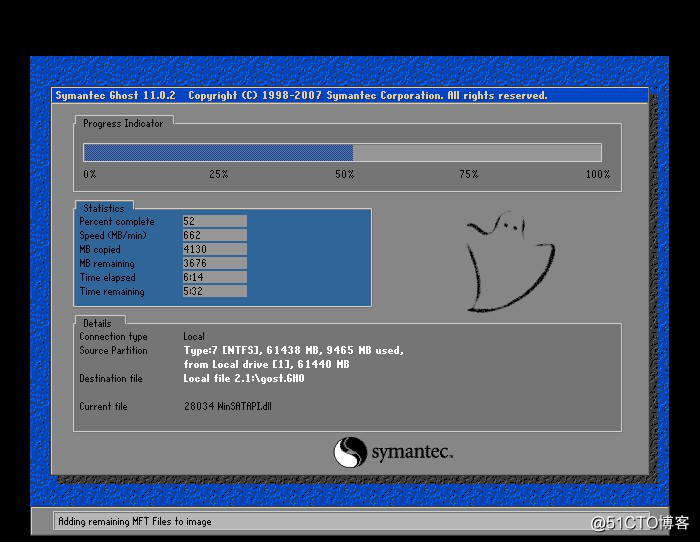This screenshot has height=542, width=700.
Task: Click the Symantec yin-yang logo icon
Action: pyautogui.click(x=350, y=452)
